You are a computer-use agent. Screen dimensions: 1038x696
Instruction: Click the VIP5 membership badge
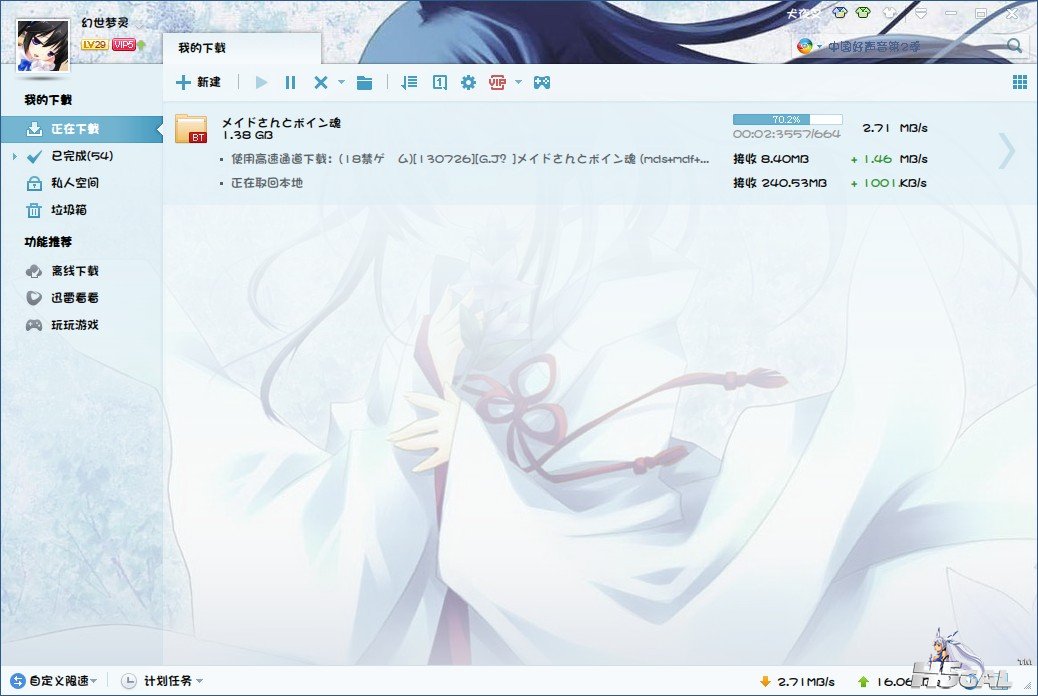point(123,44)
